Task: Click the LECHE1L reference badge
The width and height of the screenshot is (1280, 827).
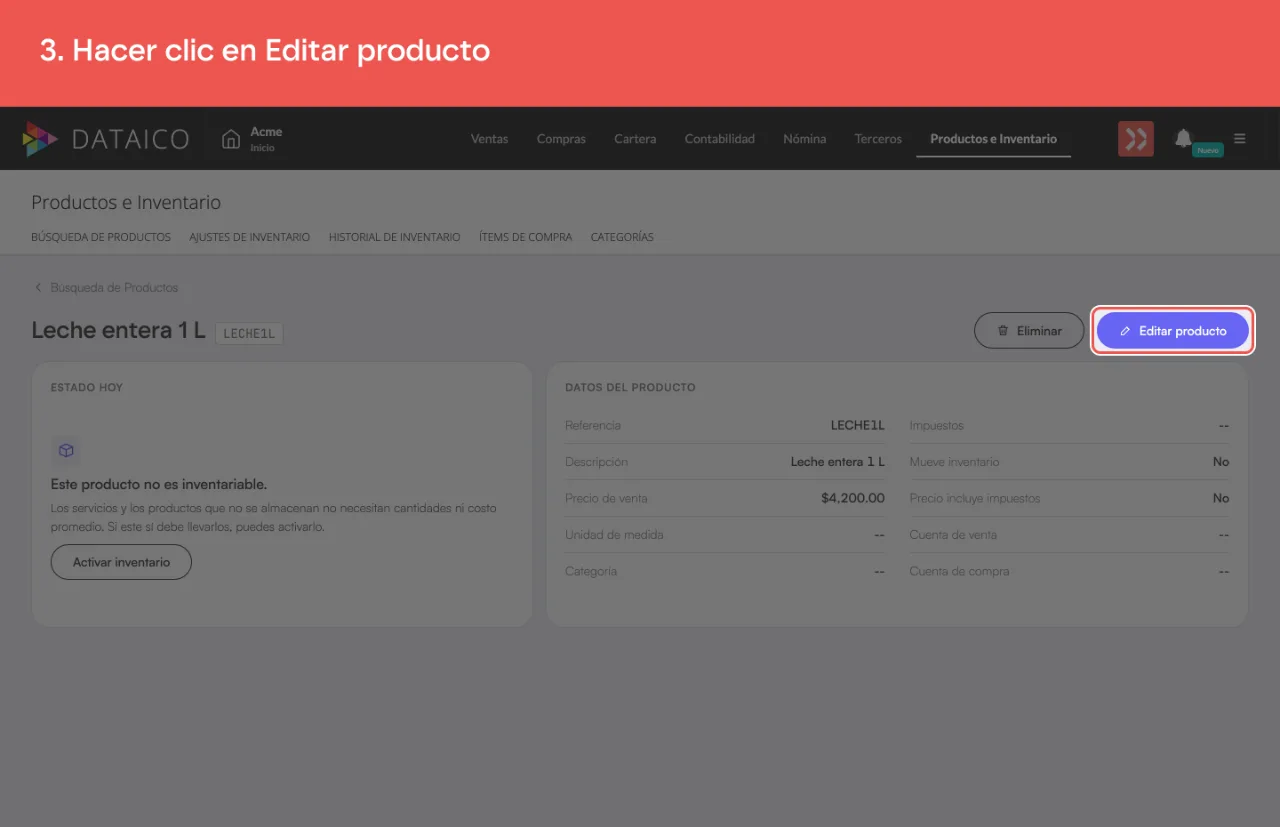Action: [x=249, y=334]
